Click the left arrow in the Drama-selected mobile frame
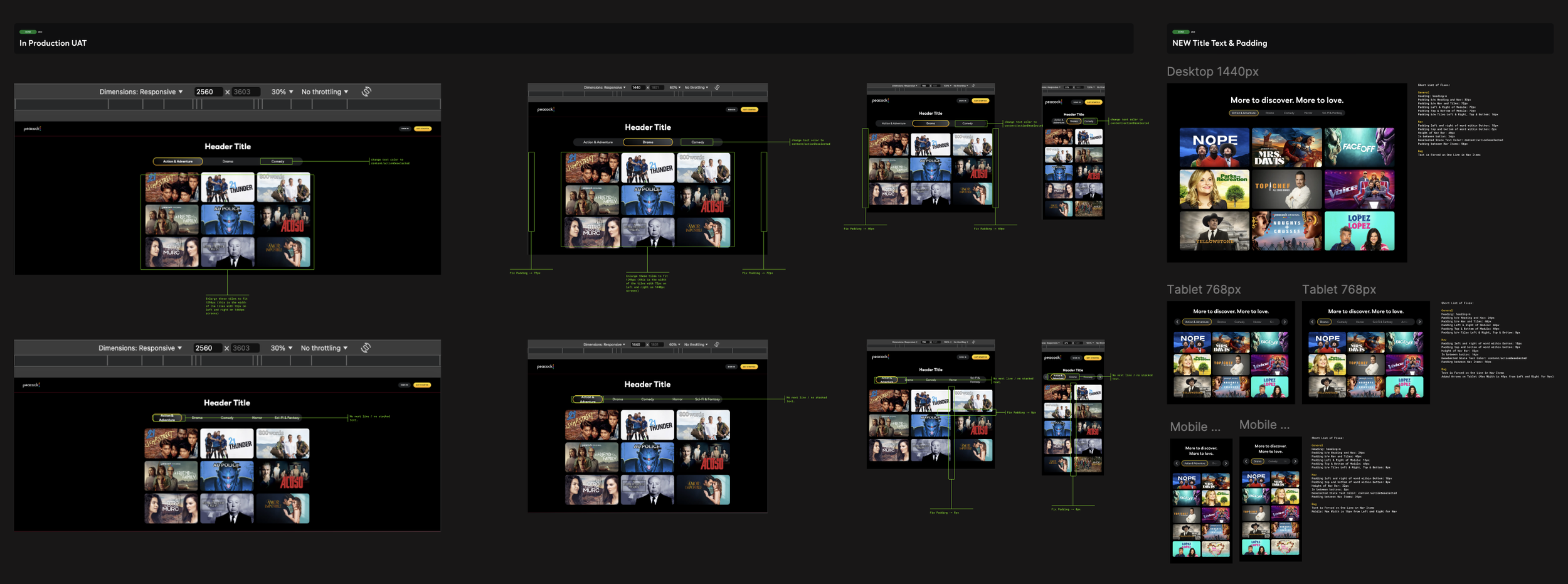The width and height of the screenshot is (1568, 584). pos(1246,462)
